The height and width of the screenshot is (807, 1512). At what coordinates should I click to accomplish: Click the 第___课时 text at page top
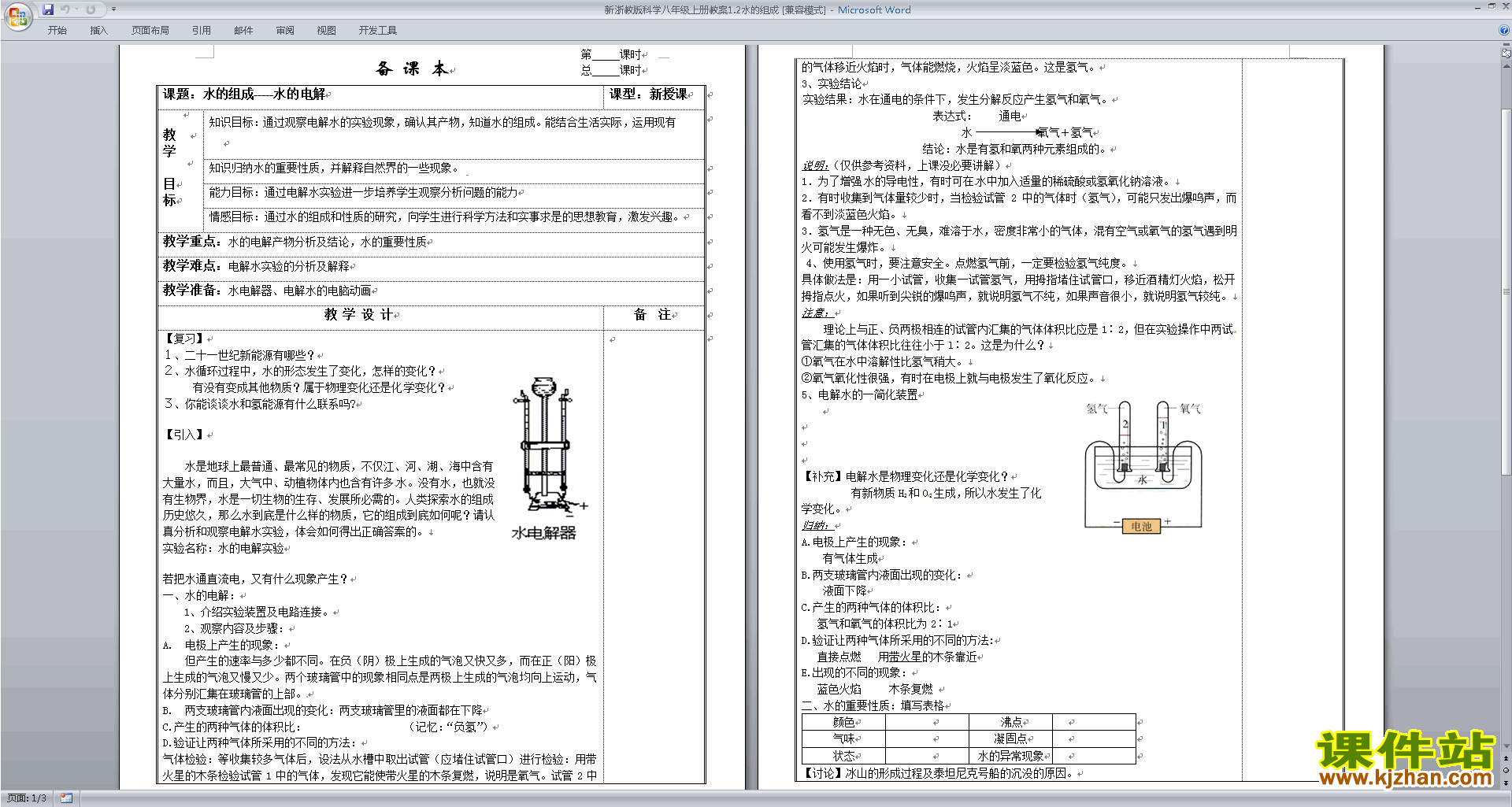(611, 54)
